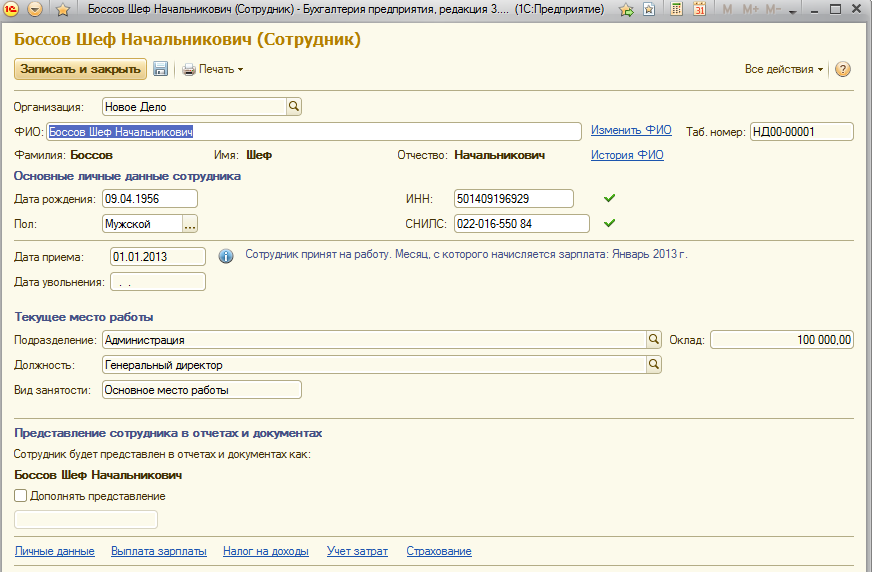Click the 1C application logo icon

[11, 9]
